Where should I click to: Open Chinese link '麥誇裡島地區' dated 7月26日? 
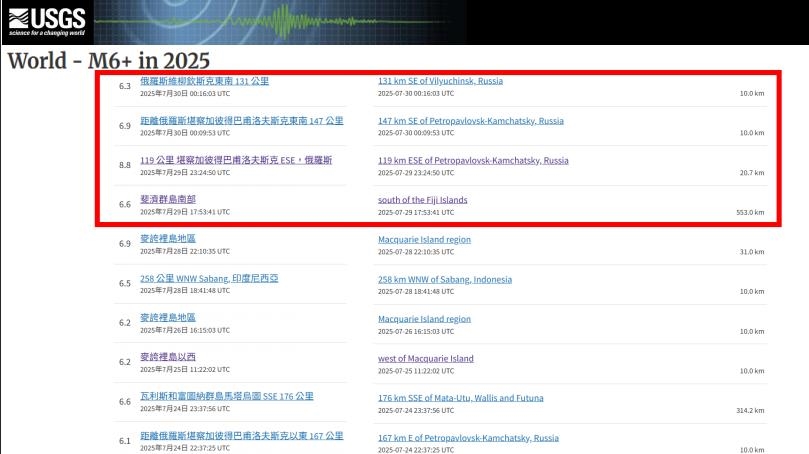point(168,318)
